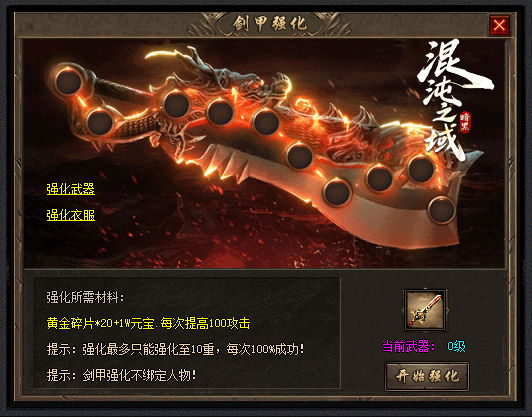Viewport: 532px width, 417px height.
Task: Click the orb socket at the sword's pommel end
Action: click(69, 82)
